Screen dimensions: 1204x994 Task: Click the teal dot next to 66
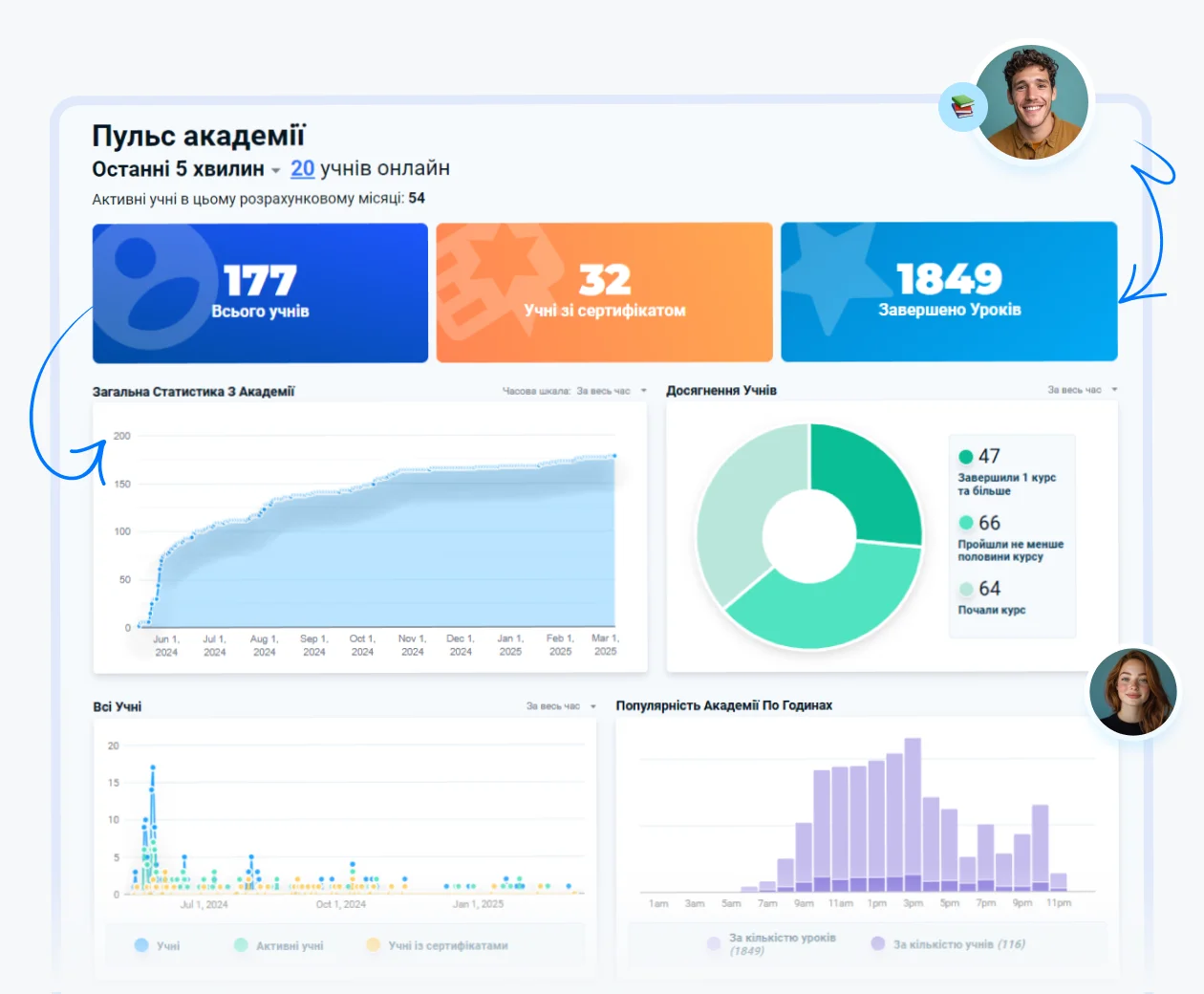(966, 523)
